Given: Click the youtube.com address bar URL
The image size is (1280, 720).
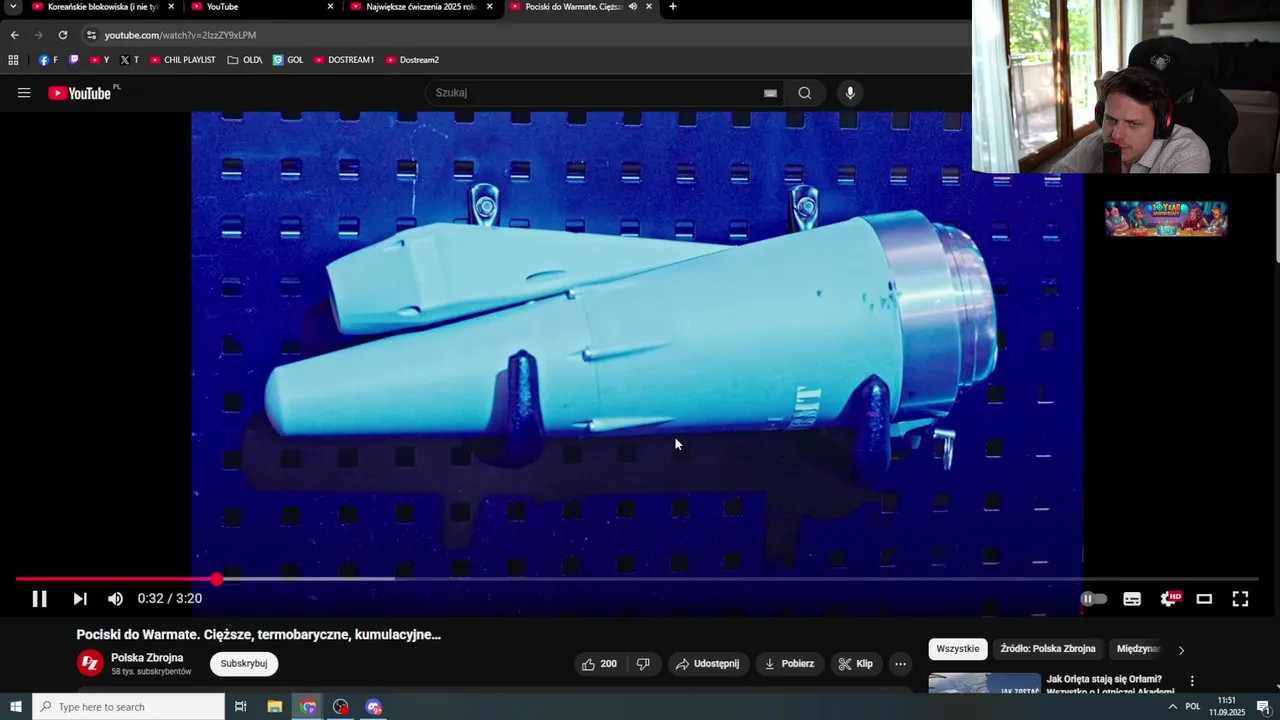Looking at the screenshot, I should pyautogui.click(x=180, y=35).
